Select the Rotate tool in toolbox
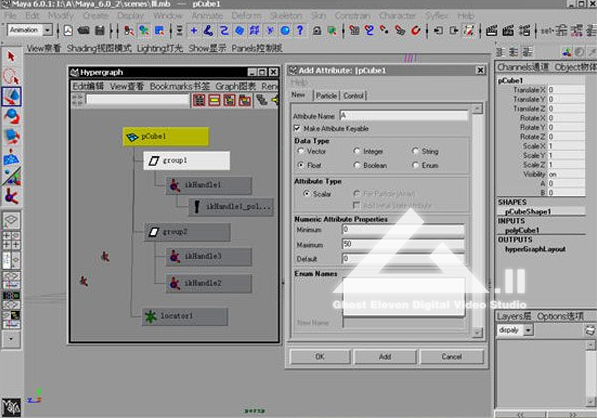597x418 pixels. click(x=11, y=116)
